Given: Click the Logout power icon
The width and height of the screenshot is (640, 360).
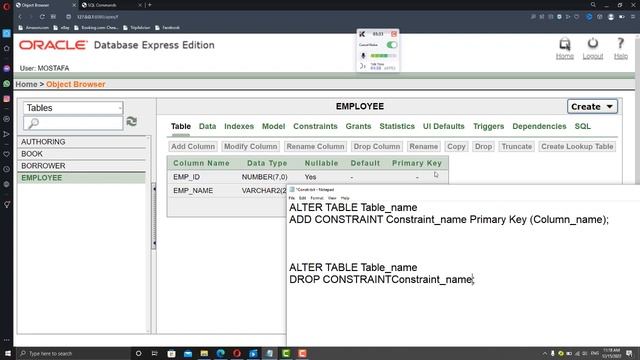Looking at the screenshot, I should point(593,43).
